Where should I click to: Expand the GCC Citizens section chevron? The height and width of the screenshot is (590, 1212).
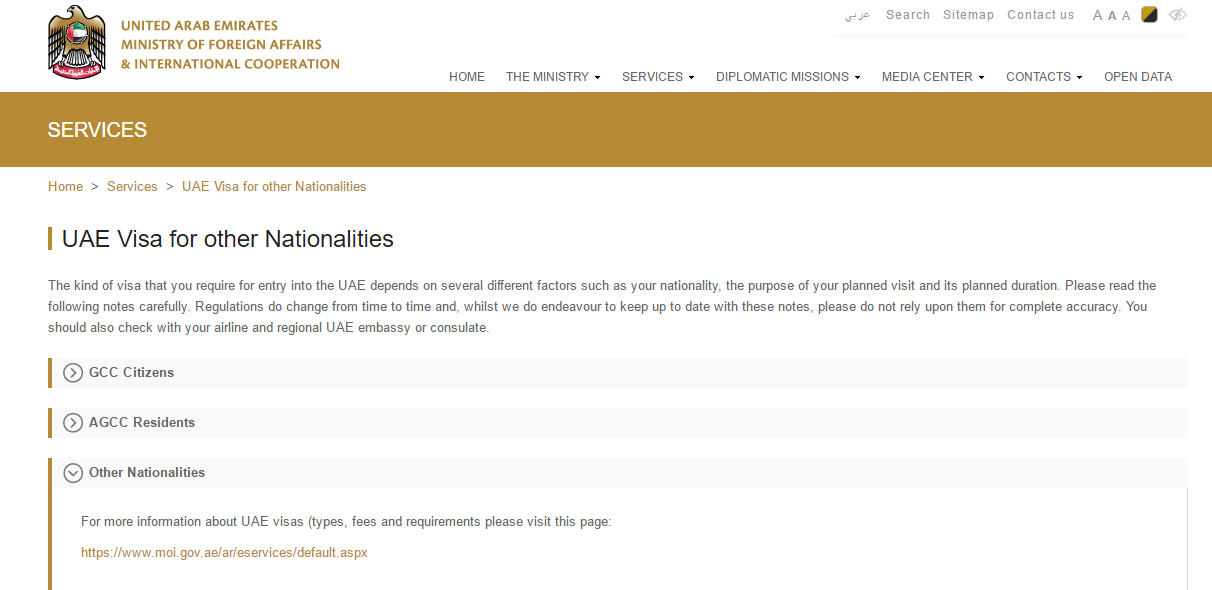tap(73, 373)
